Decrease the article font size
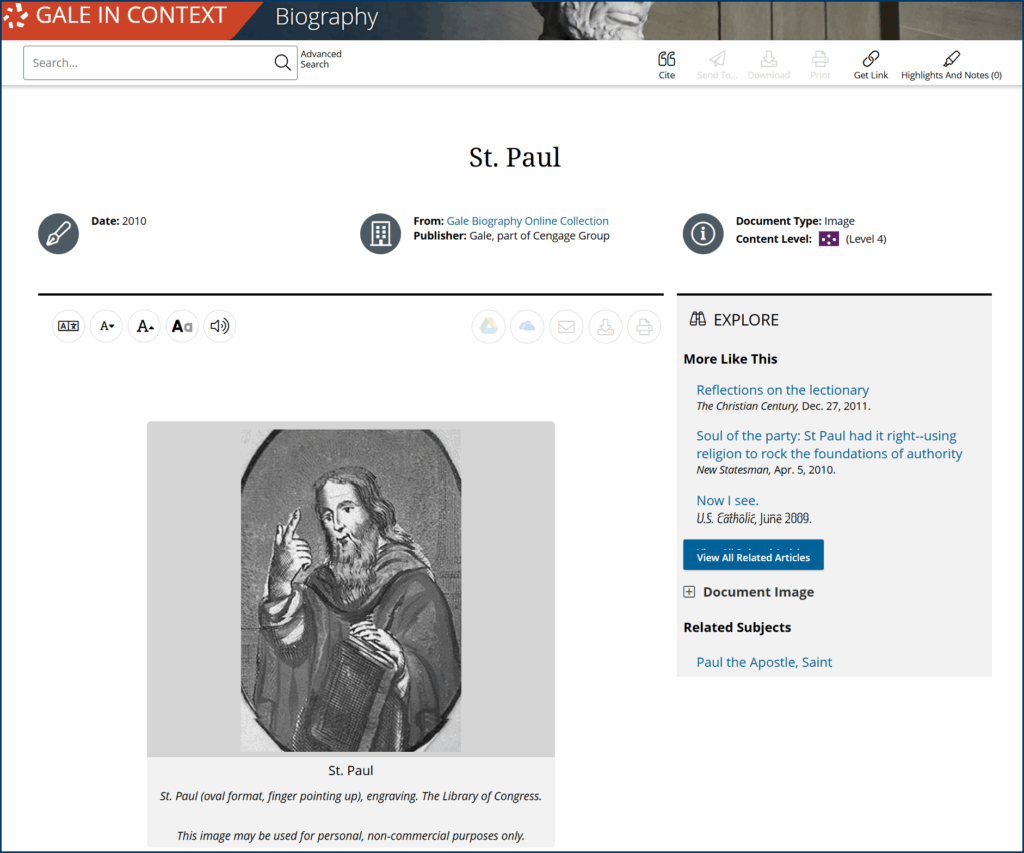The width and height of the screenshot is (1024, 853). coord(106,326)
